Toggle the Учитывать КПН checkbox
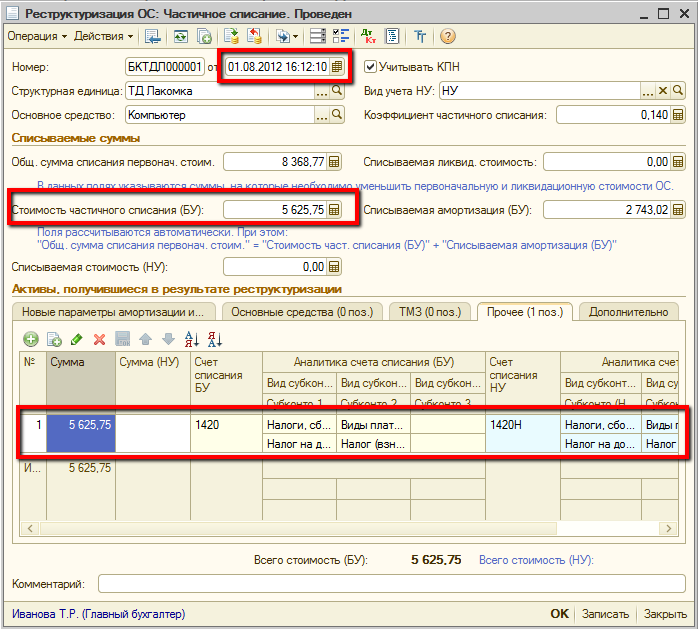This screenshot has width=698, height=629. click(x=371, y=67)
